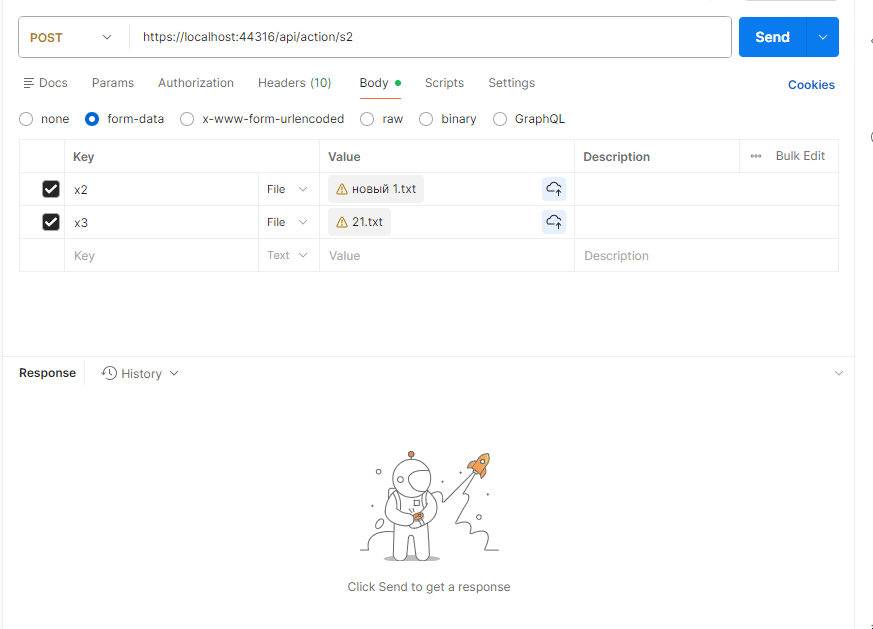Open File type dropdown for x2 row
This screenshot has width=873, height=629.
click(288, 189)
